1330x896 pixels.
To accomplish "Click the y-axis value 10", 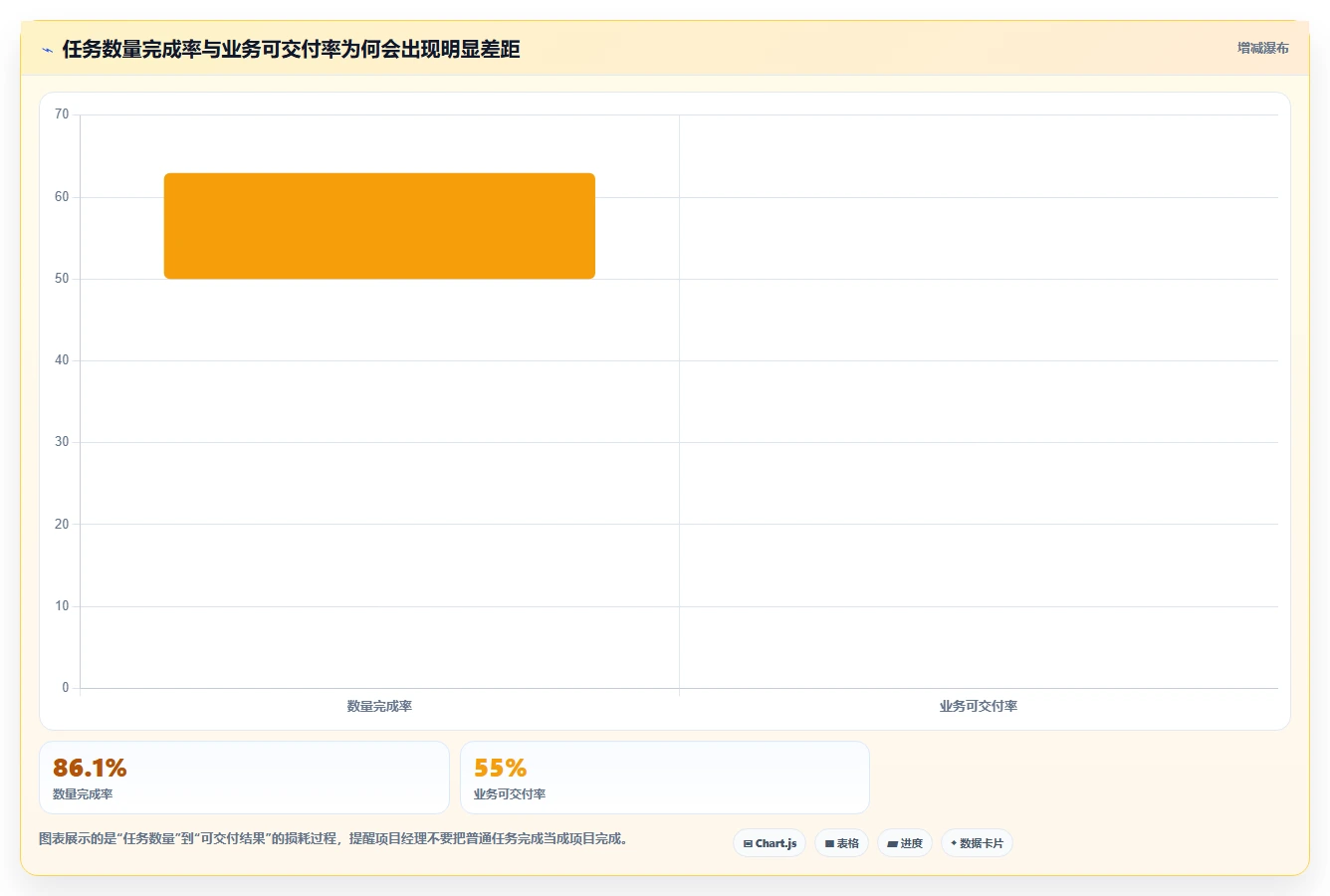I will pyautogui.click(x=62, y=606).
